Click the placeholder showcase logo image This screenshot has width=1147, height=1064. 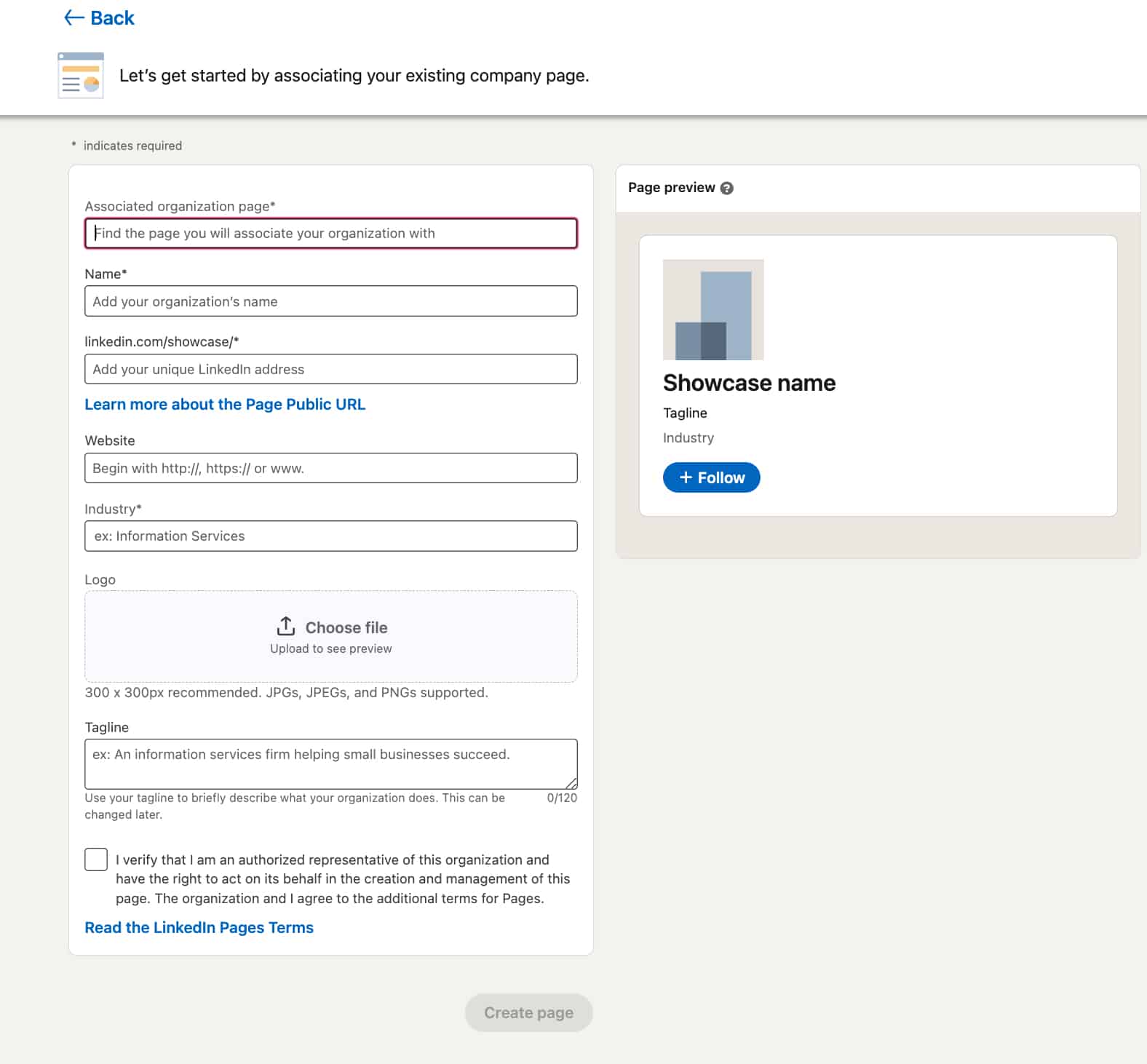coord(713,310)
